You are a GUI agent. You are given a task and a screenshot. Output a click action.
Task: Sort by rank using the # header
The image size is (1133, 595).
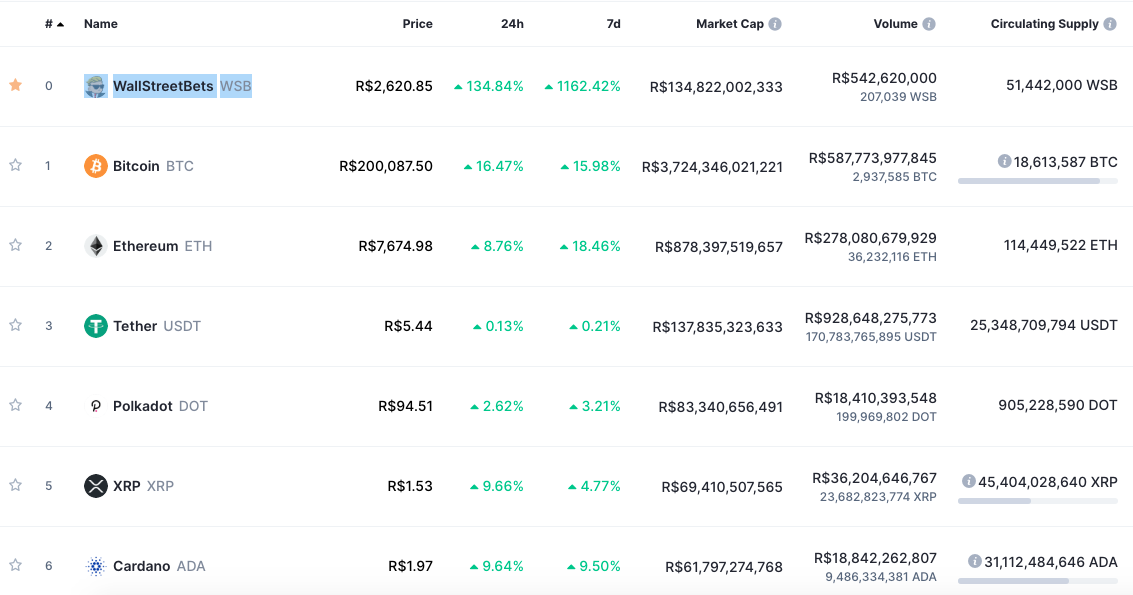[54, 24]
